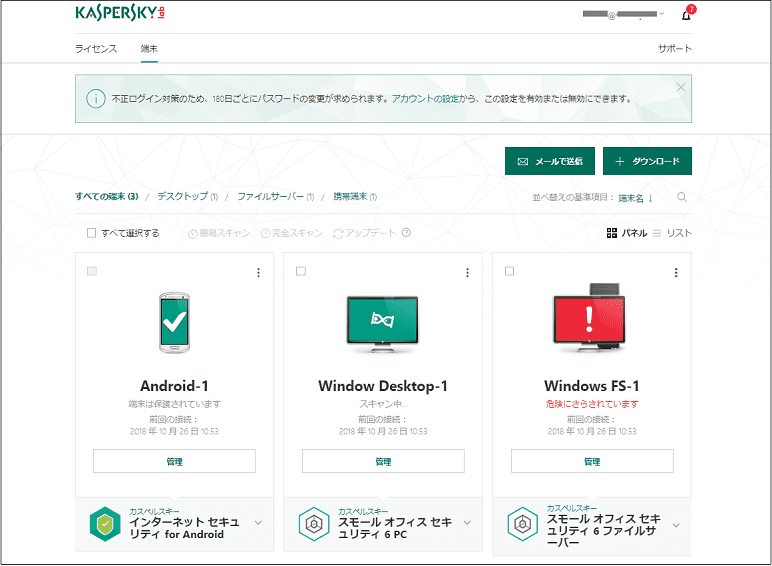Open the notification bell
This screenshot has width=772, height=566.
tap(686, 16)
